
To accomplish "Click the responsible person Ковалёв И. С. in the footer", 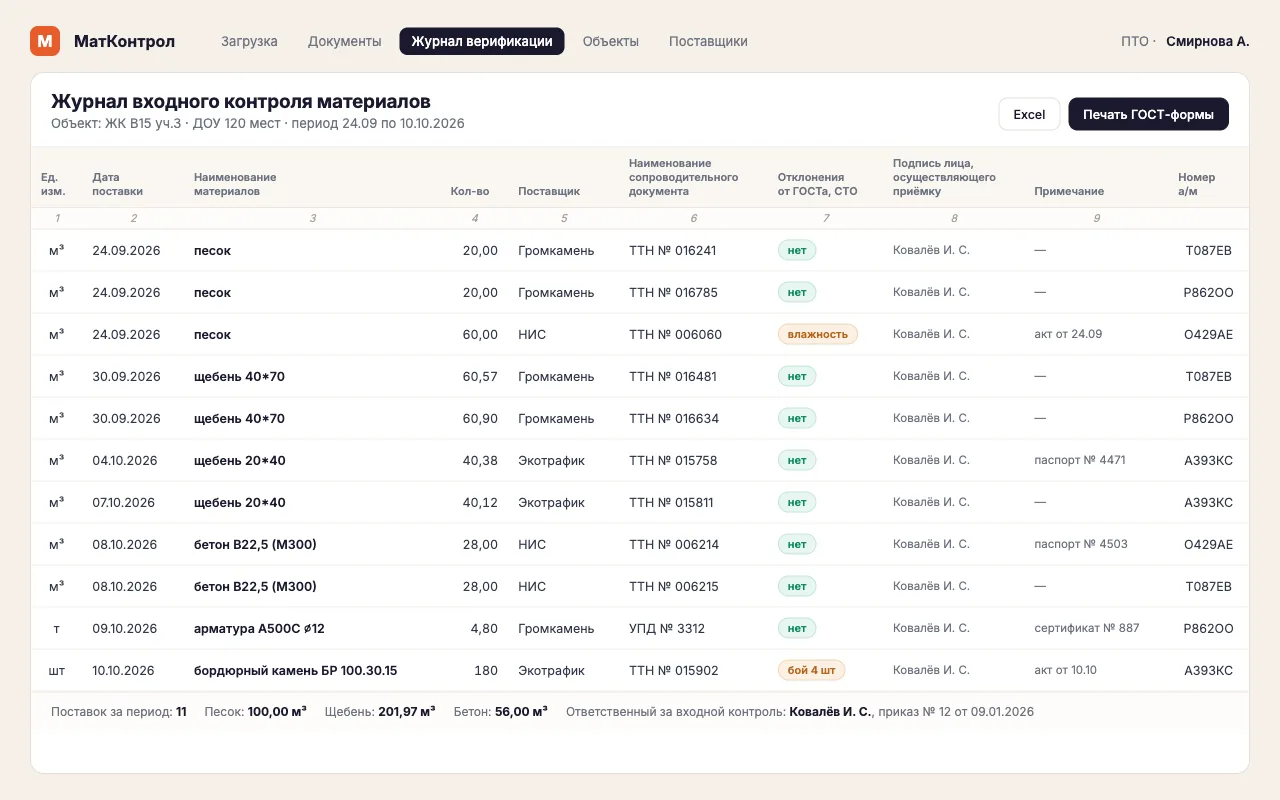I will 830,712.
